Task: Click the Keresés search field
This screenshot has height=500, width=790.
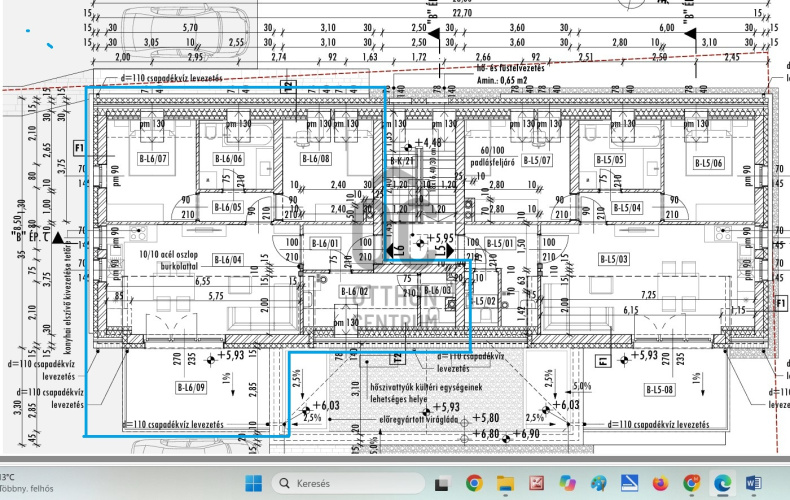Action: point(348,483)
